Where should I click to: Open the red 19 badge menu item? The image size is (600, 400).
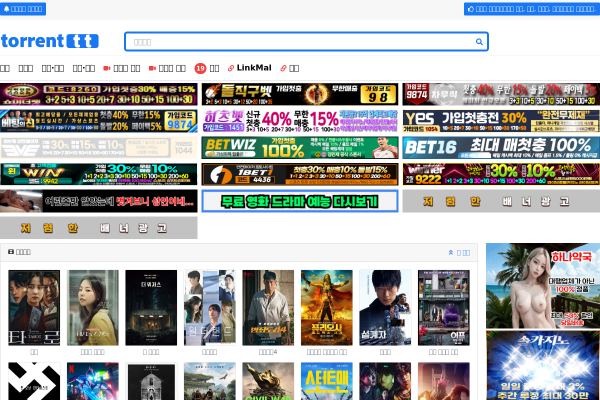tap(207, 68)
